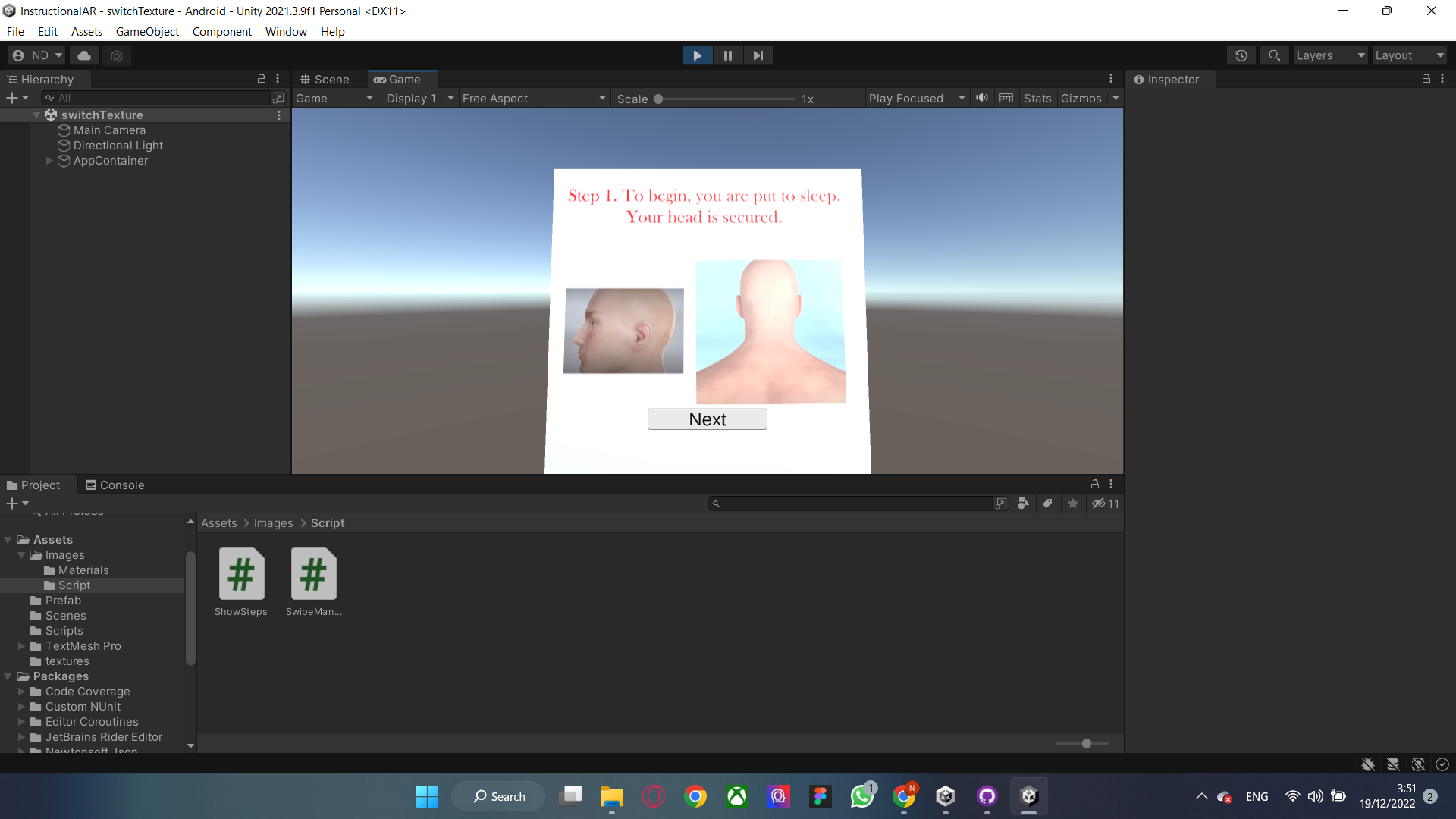1456x819 pixels.
Task: Open the Play Focused dropdown
Action: (917, 99)
